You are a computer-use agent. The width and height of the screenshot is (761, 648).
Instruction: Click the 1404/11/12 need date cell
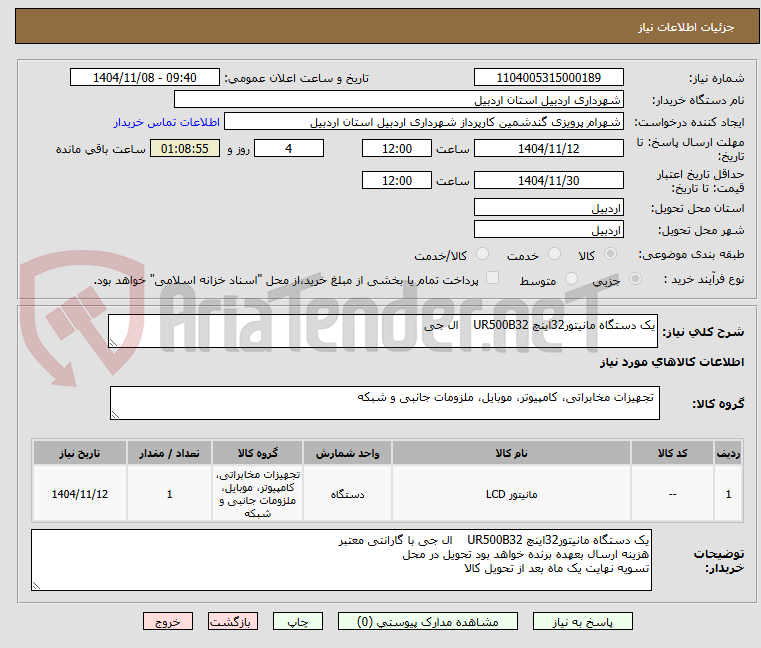tap(80, 494)
